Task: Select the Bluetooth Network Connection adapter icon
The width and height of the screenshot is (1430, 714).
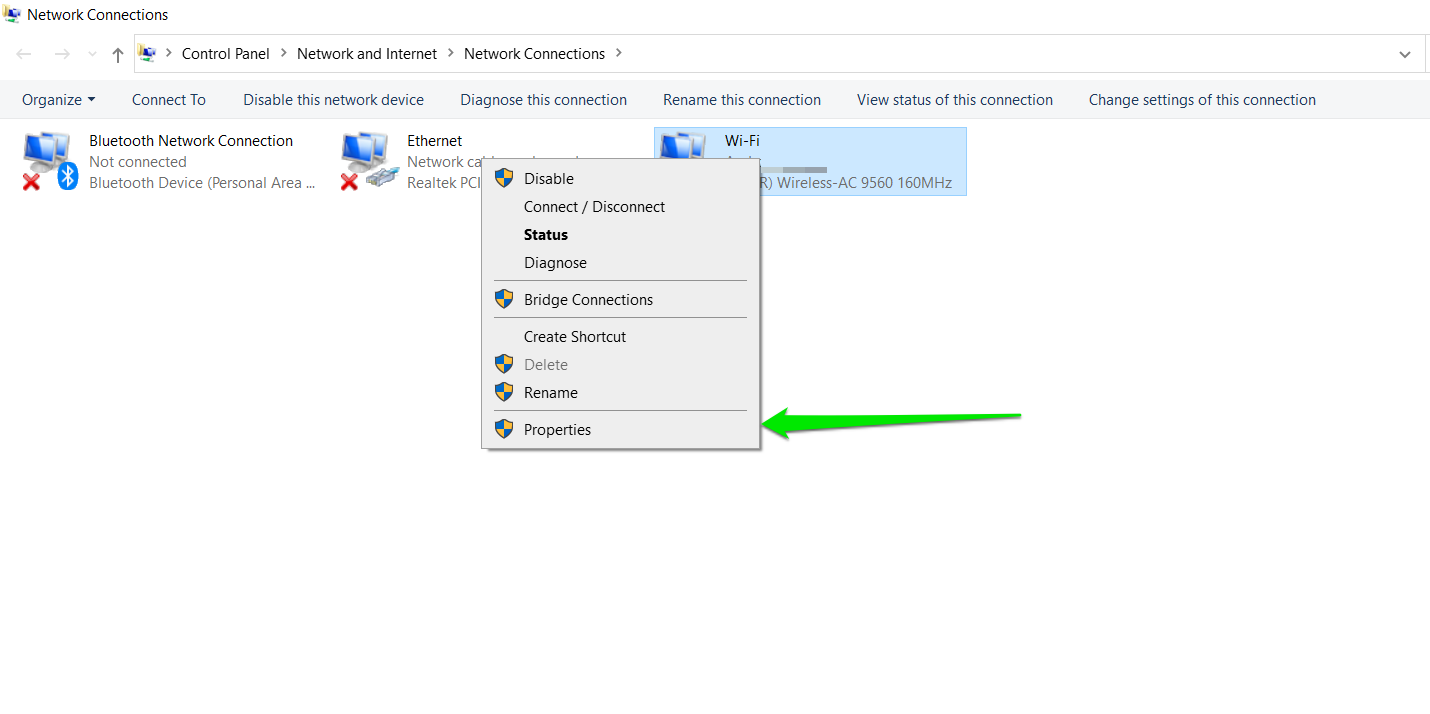Action: (50, 161)
